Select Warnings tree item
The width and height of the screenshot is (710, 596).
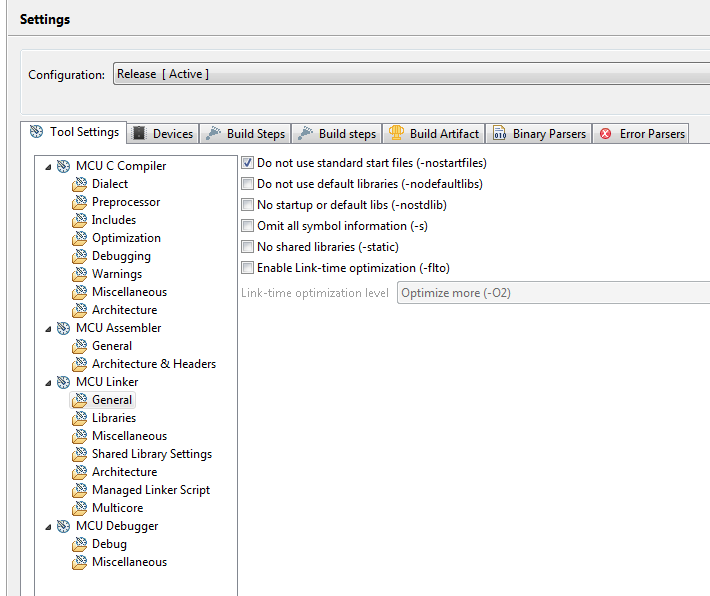(x=117, y=274)
